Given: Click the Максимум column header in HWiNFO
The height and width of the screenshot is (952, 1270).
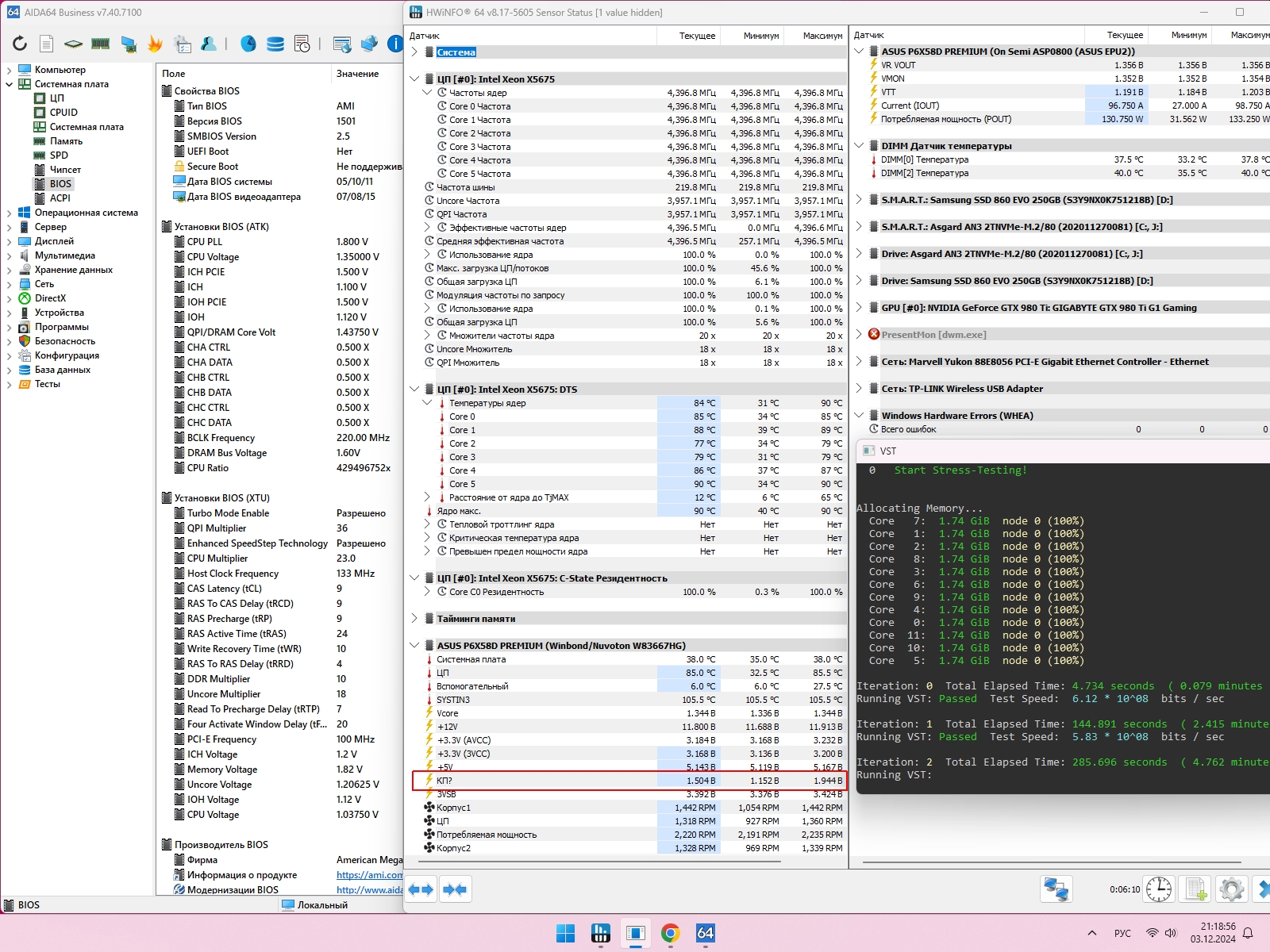Looking at the screenshot, I should [x=822, y=36].
